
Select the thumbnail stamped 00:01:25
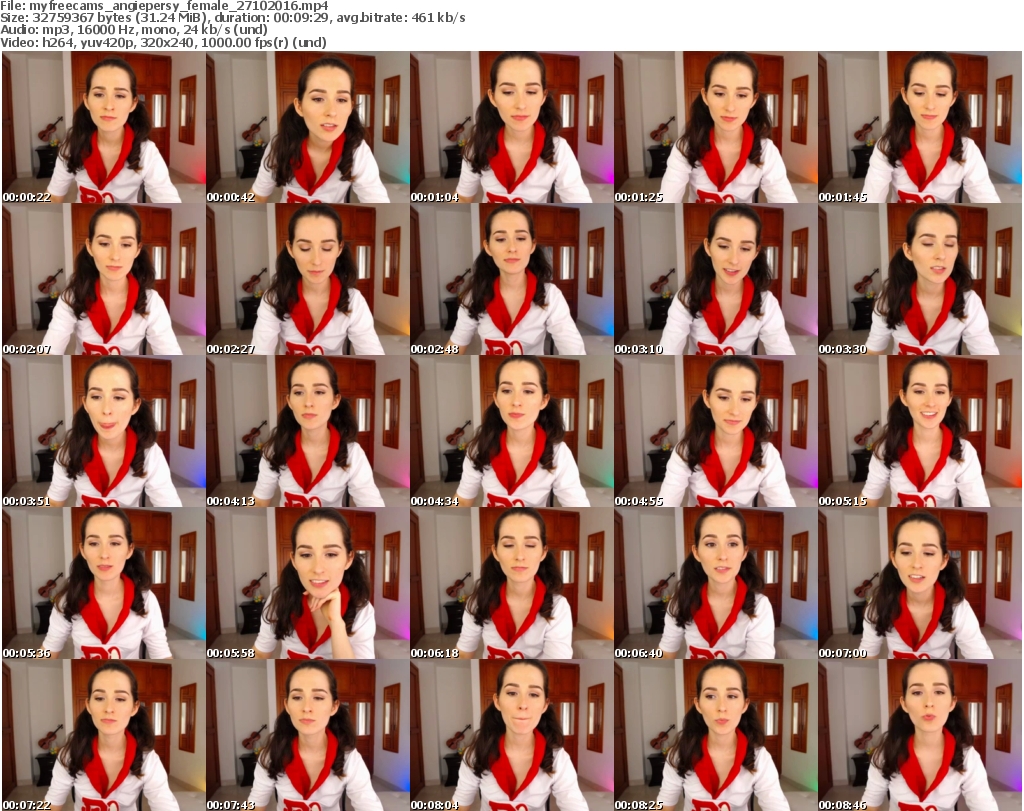pos(716,127)
